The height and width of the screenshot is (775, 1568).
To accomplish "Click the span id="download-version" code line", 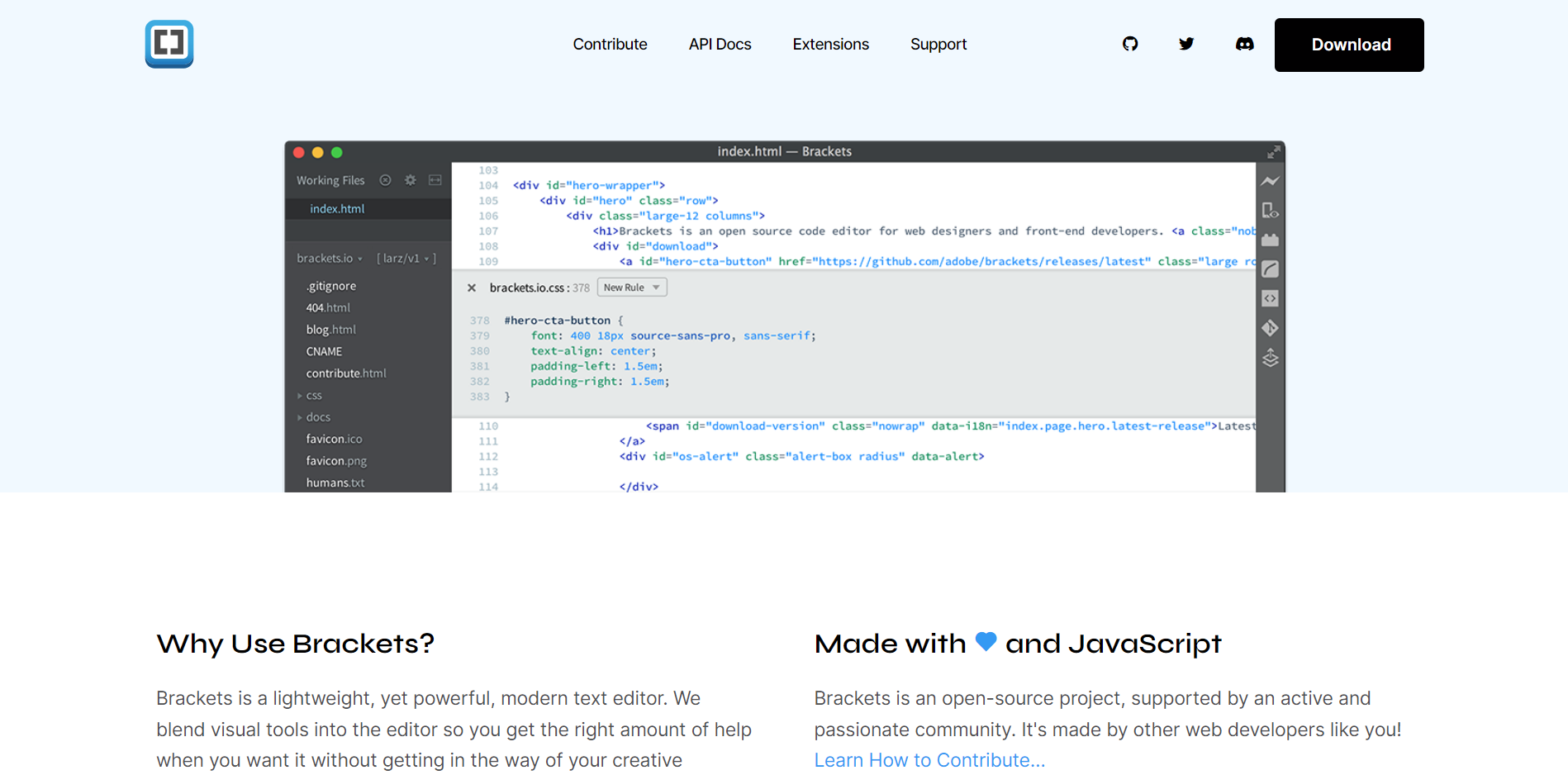I will tap(951, 426).
